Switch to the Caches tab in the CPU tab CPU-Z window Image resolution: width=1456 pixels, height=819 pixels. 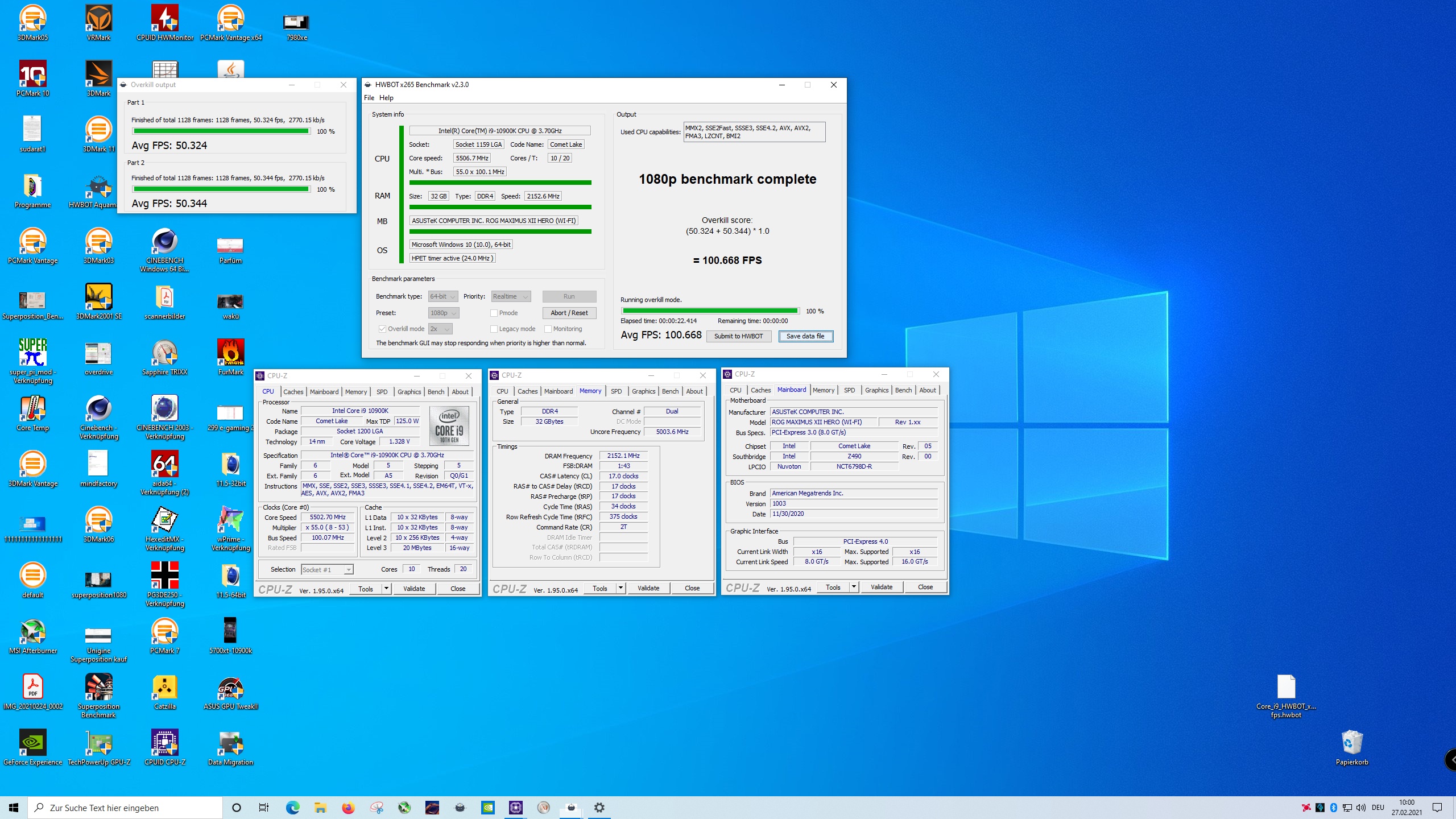[x=293, y=391]
